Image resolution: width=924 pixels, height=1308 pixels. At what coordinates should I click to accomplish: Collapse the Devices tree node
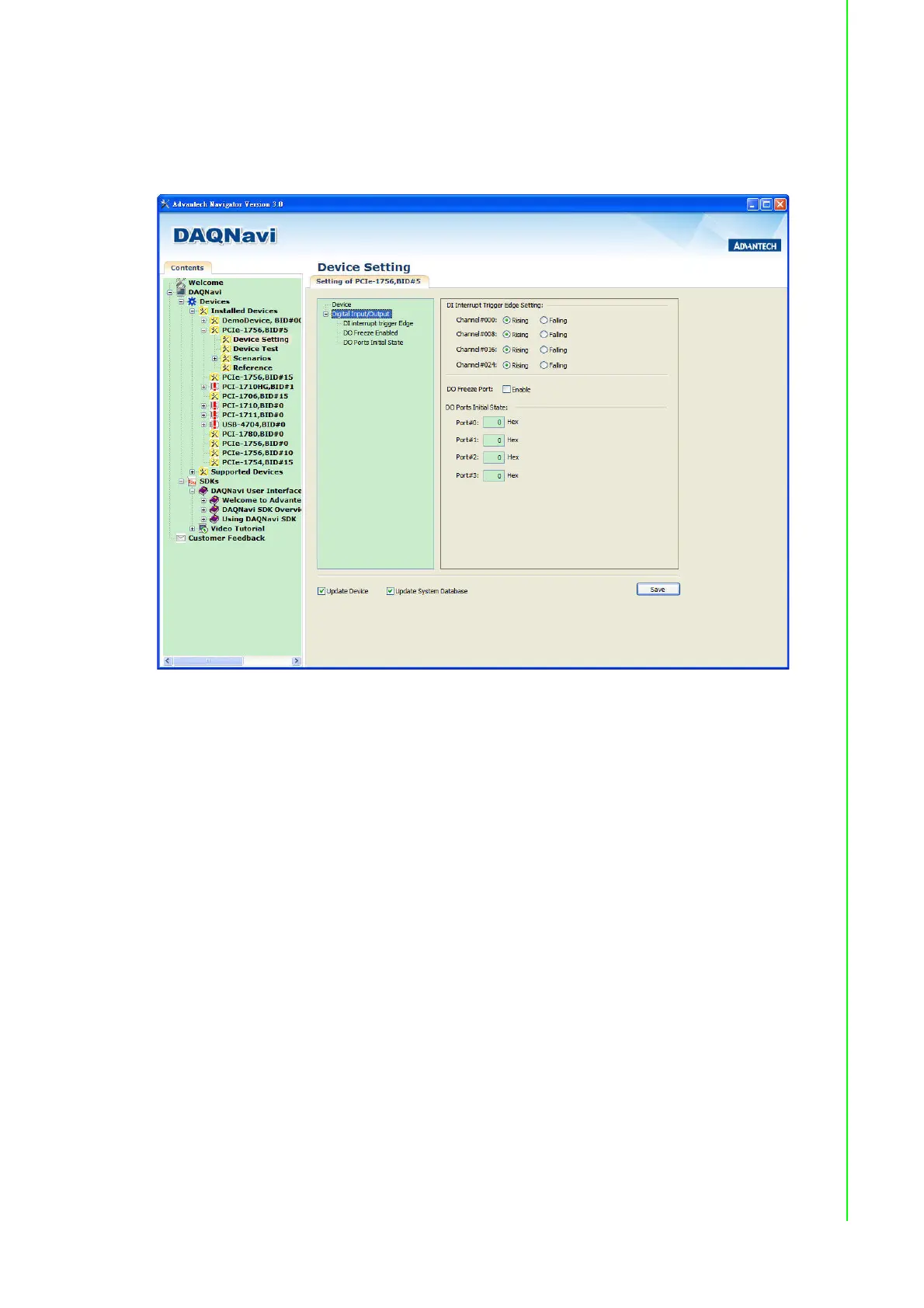coord(181,301)
